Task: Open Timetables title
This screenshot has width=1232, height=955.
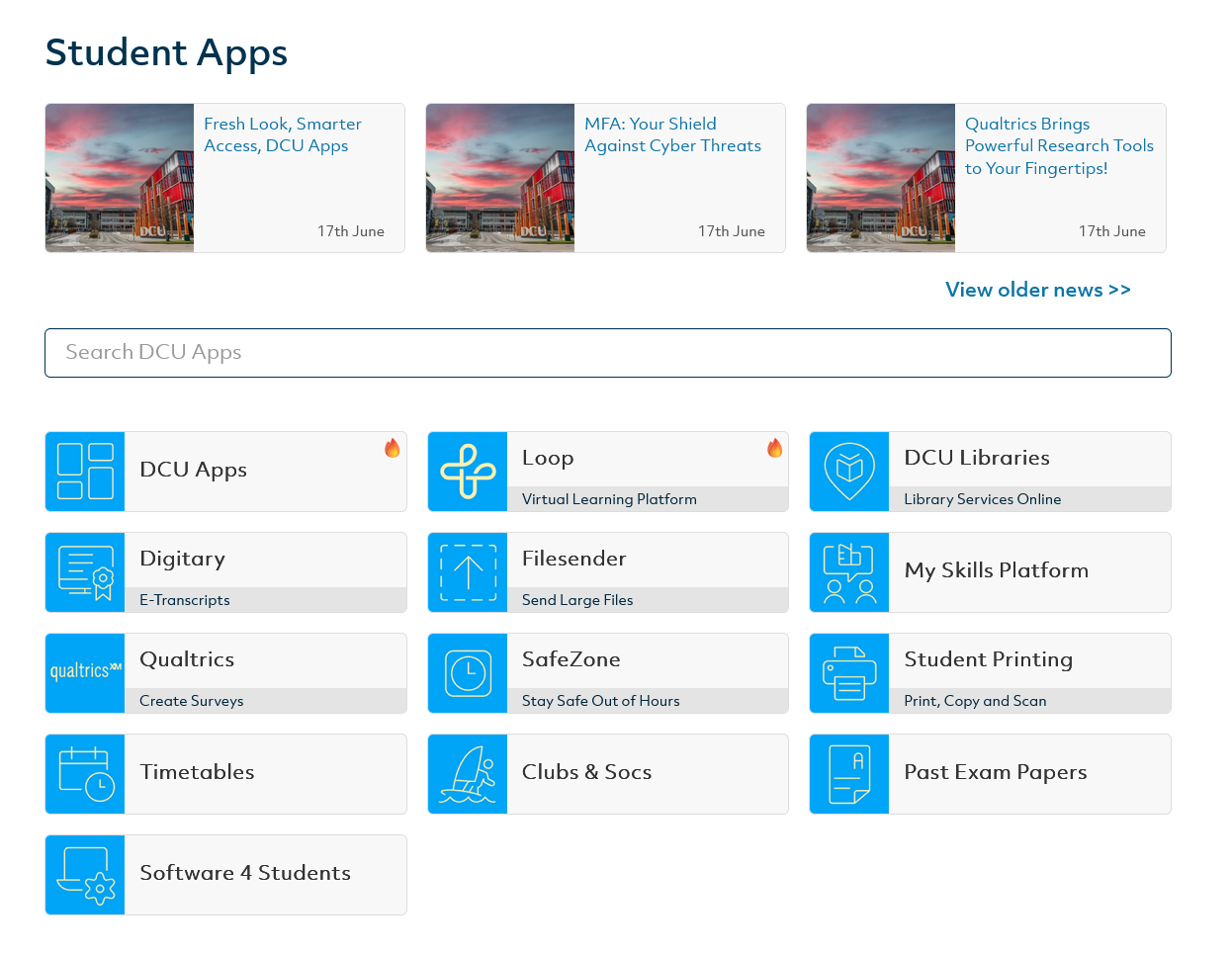Action: (x=198, y=772)
